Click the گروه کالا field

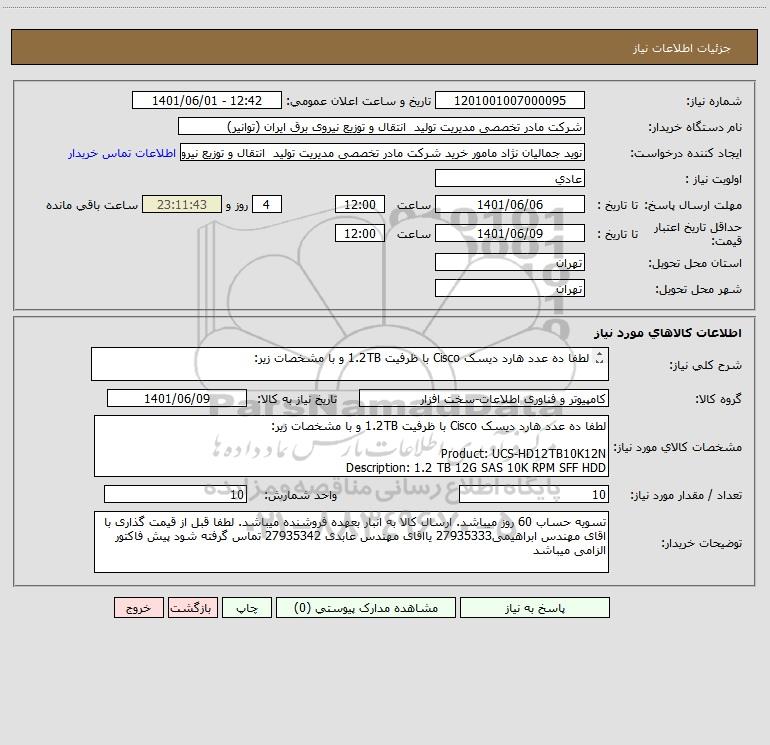point(484,398)
